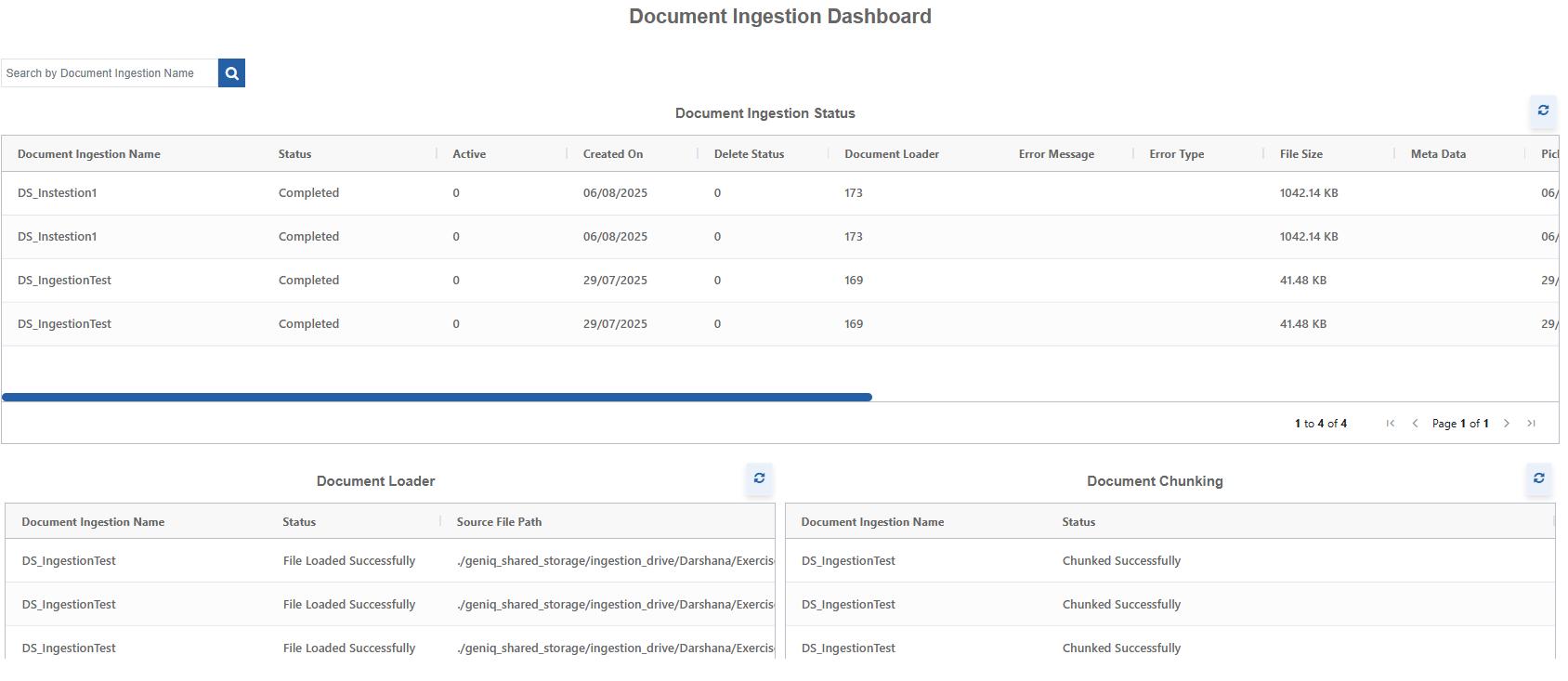Sort by File Size column header
The image size is (1568, 681).
click(x=1301, y=154)
